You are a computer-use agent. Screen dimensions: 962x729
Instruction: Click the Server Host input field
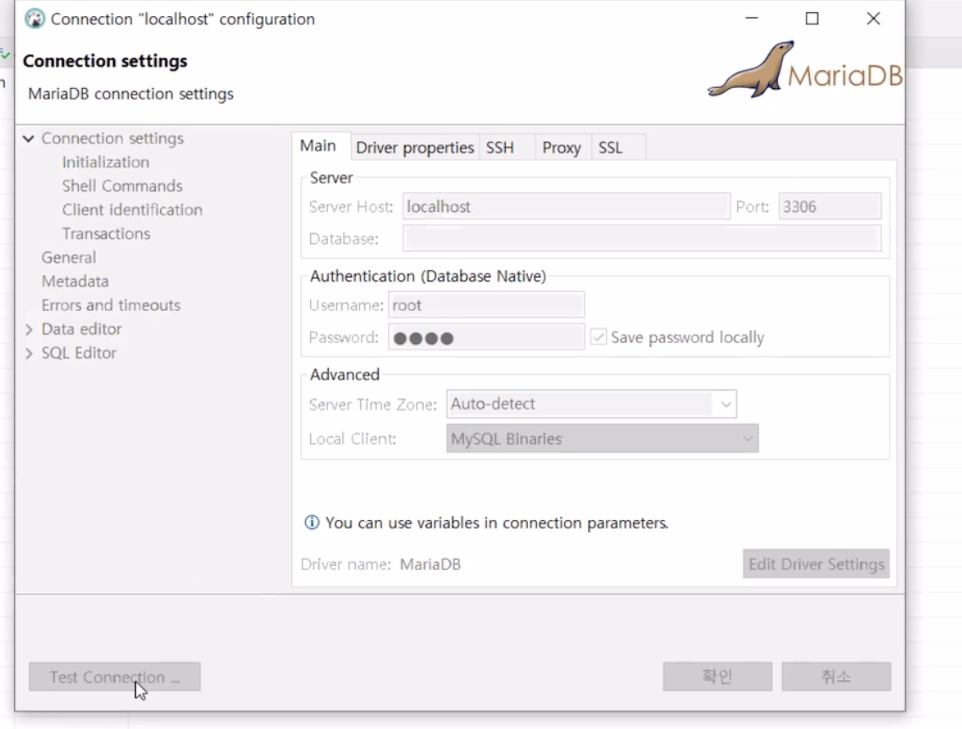click(x=566, y=207)
